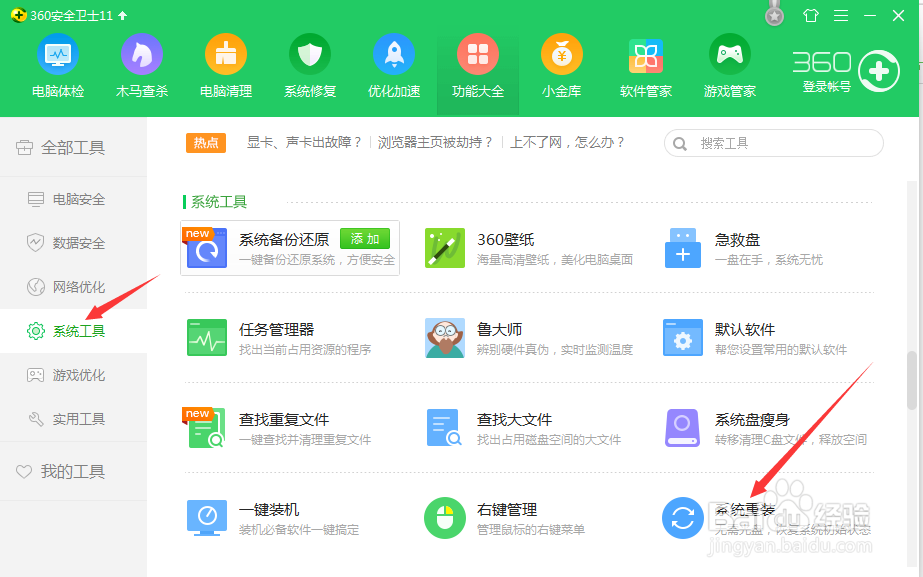
Task: Open 电脑清理 cleanup icon
Action: 226,55
